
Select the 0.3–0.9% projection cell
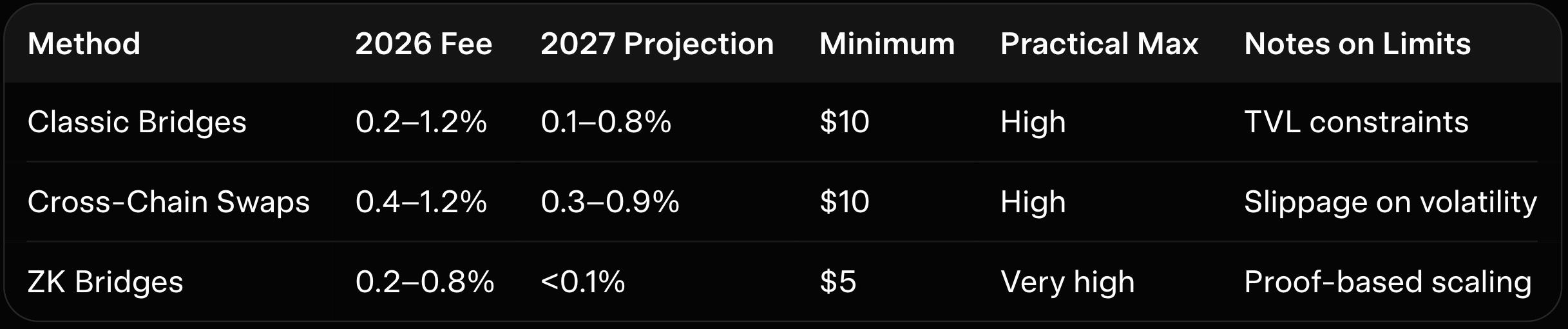609,202
